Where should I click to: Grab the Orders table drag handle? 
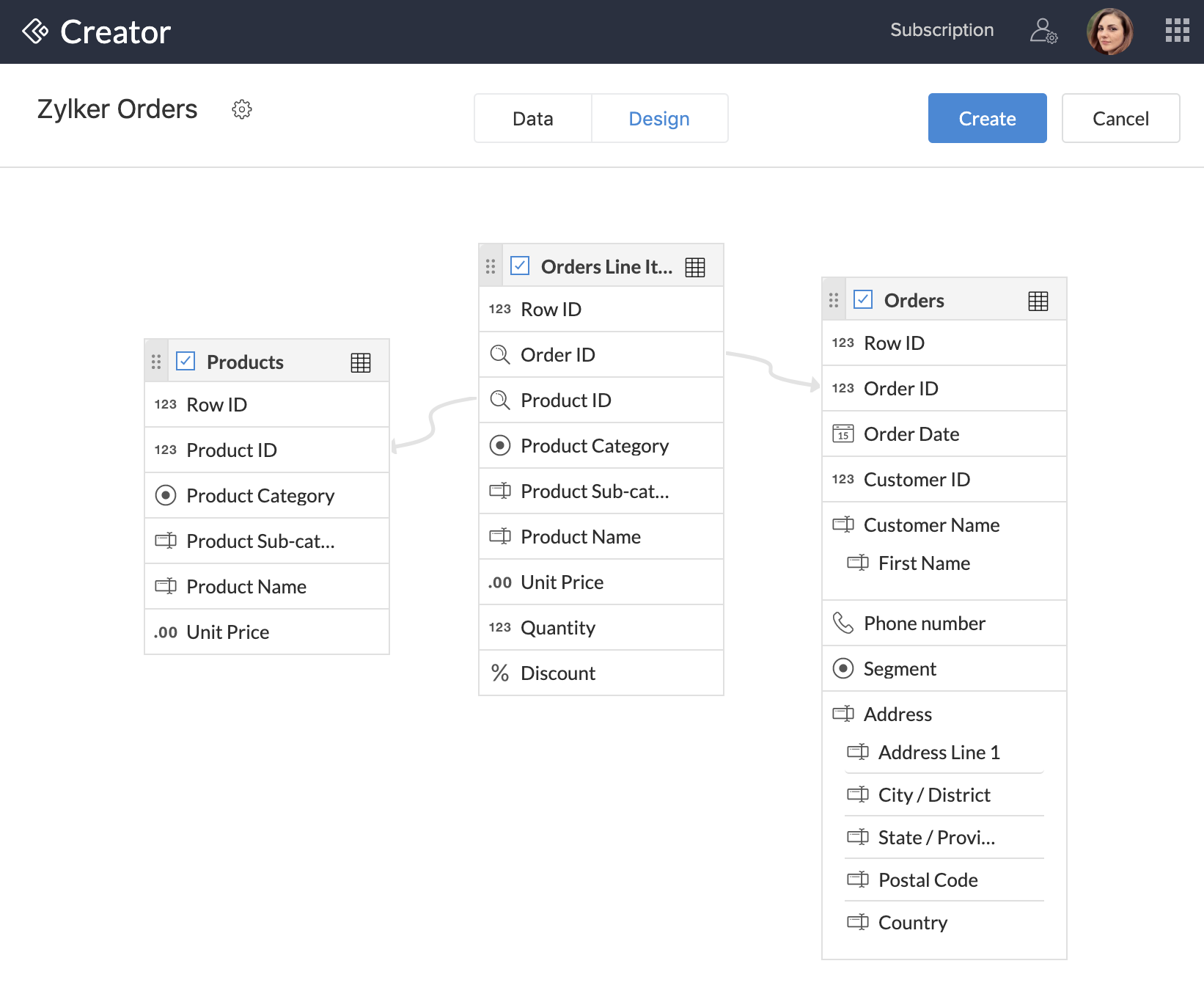coord(834,300)
